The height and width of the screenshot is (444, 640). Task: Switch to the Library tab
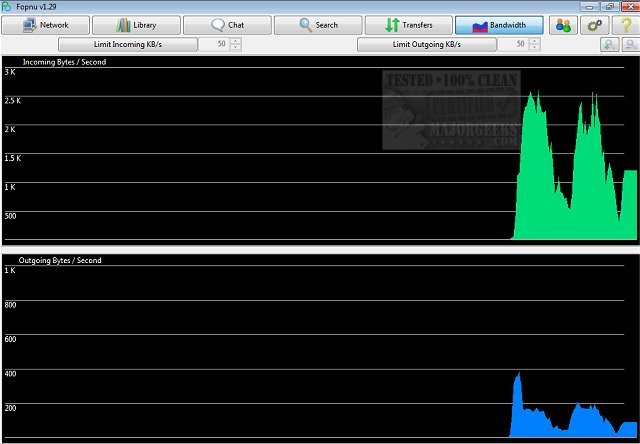pyautogui.click(x=136, y=25)
